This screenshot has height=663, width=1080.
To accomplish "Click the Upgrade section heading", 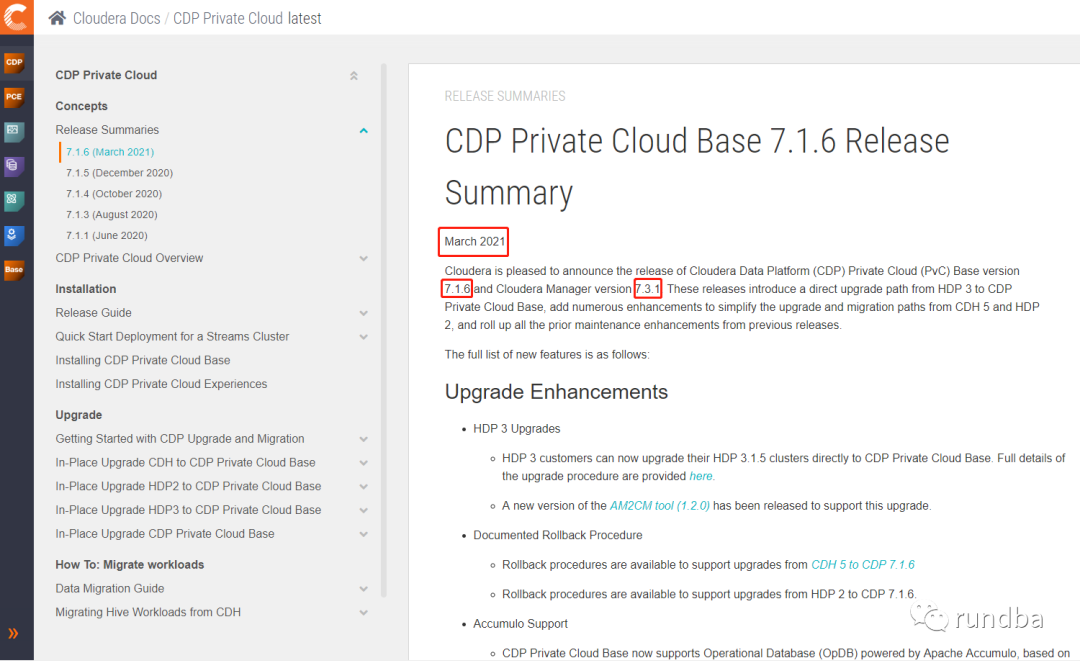I will (79, 415).
